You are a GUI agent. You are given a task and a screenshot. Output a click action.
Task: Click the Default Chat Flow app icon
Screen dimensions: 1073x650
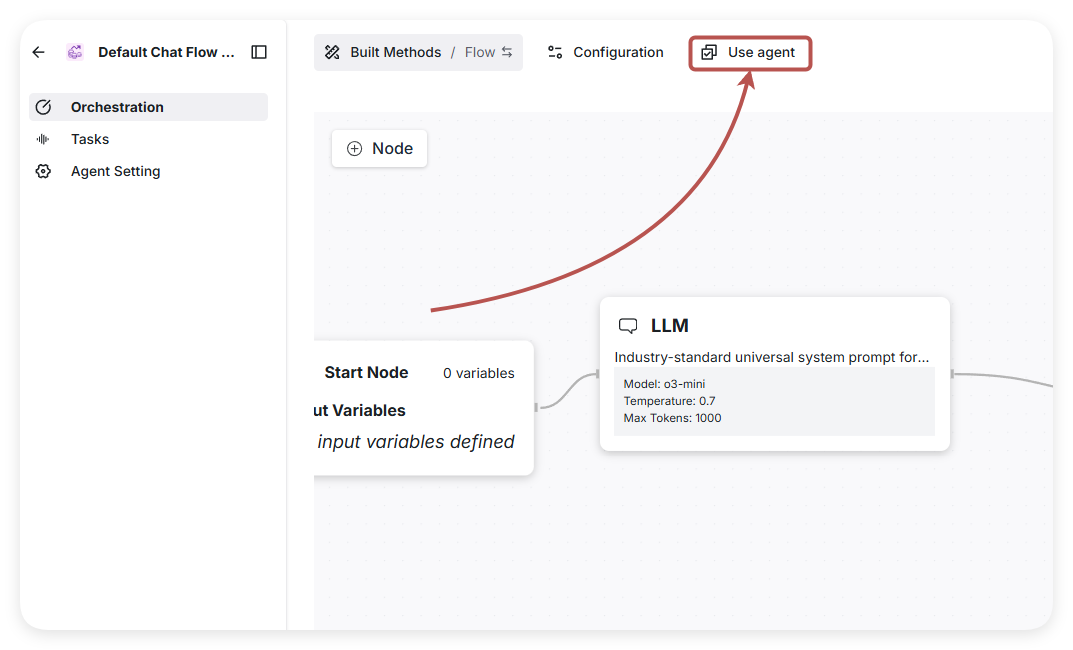pos(75,52)
